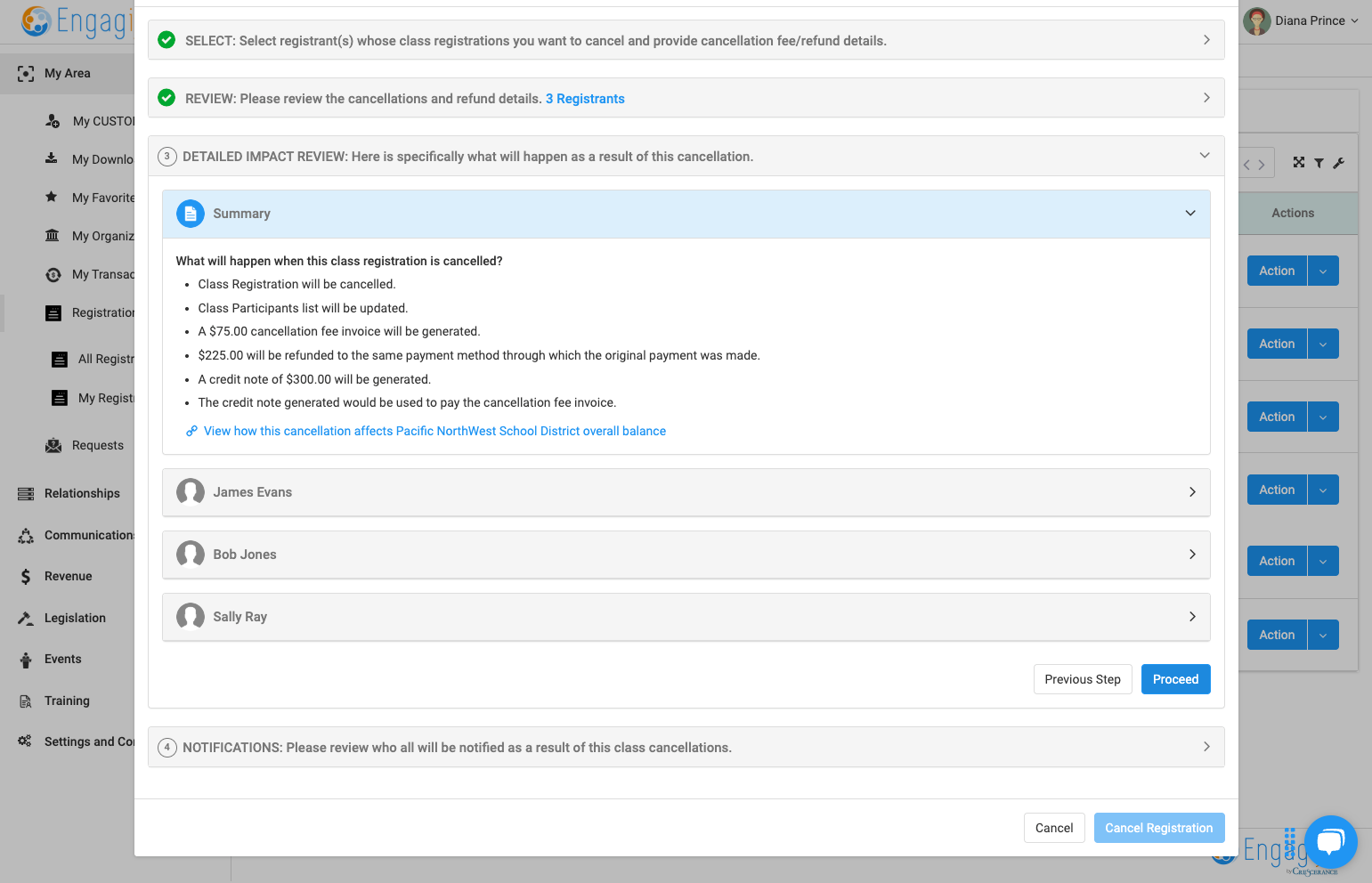Click the My Transactions icon
Image resolution: width=1372 pixels, height=883 pixels.
[53, 274]
